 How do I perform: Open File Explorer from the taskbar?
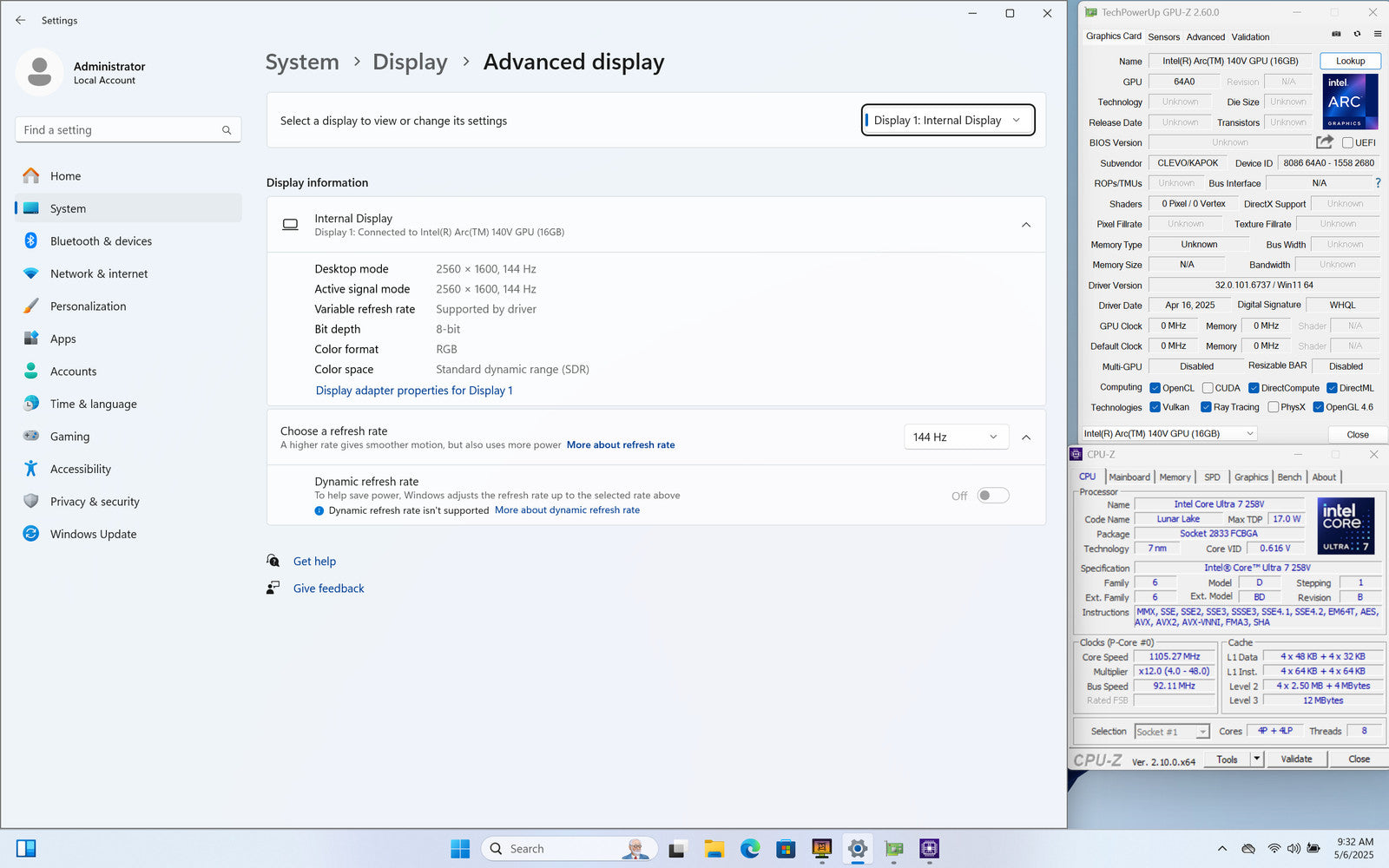click(x=714, y=848)
